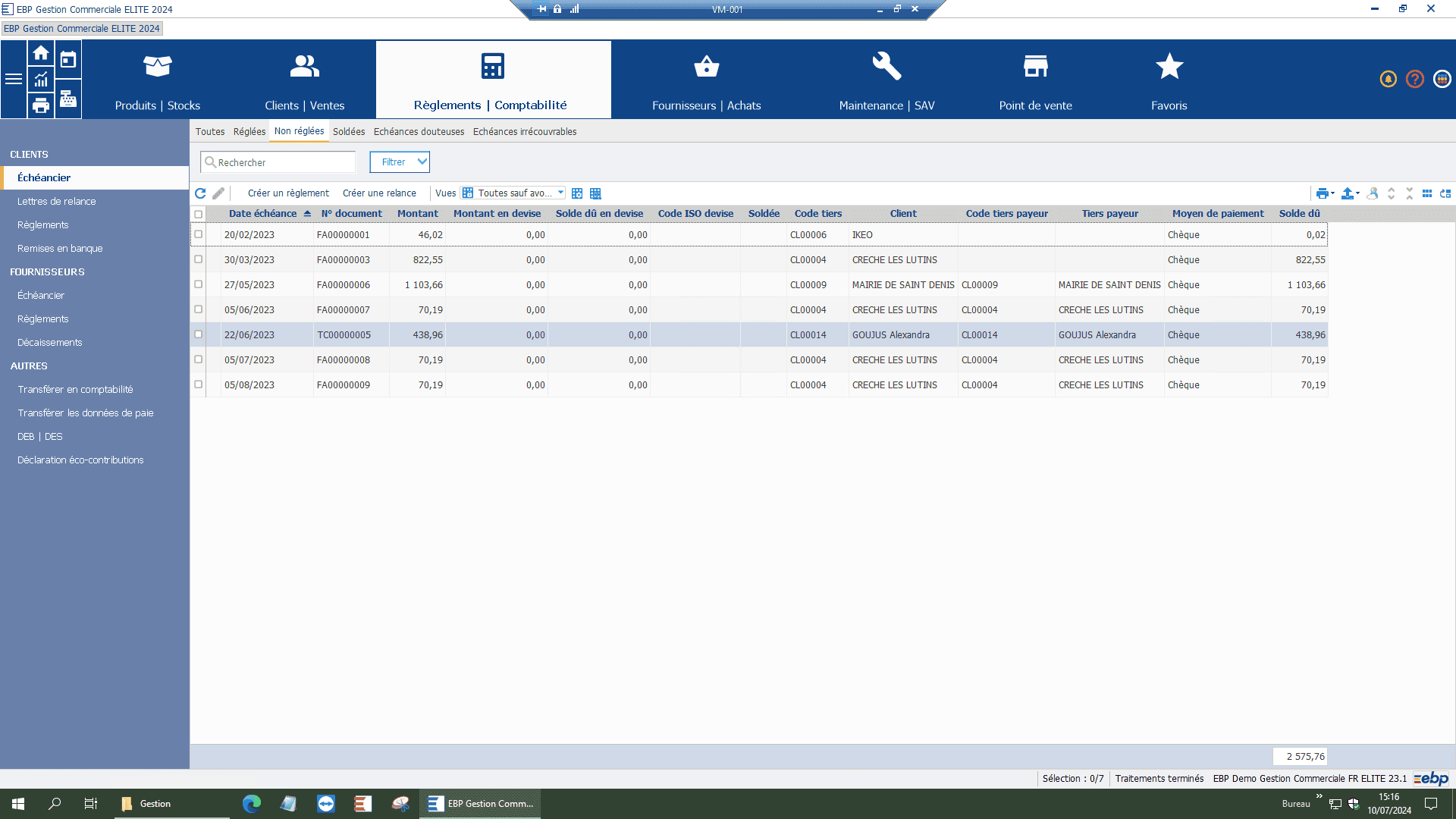Tick the checkbox on TC00000005 row
The height and width of the screenshot is (819, 1456).
tap(199, 334)
